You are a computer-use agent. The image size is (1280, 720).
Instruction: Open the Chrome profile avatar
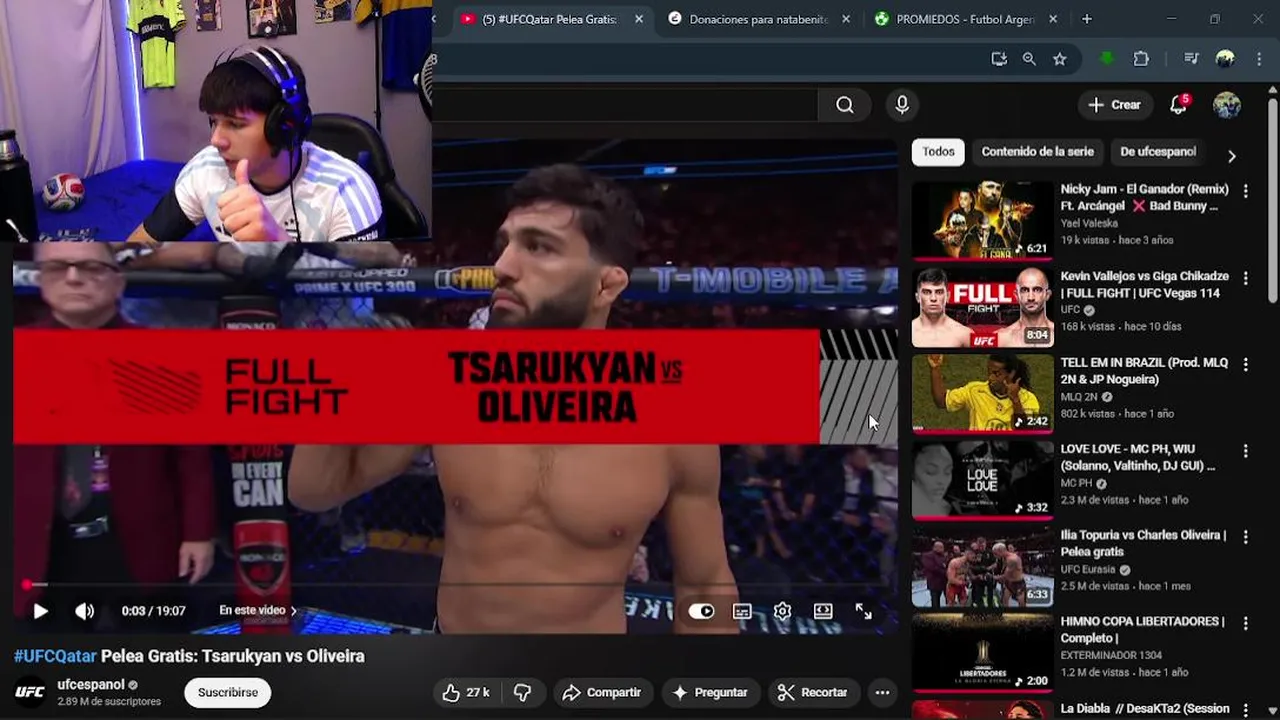pos(1225,59)
